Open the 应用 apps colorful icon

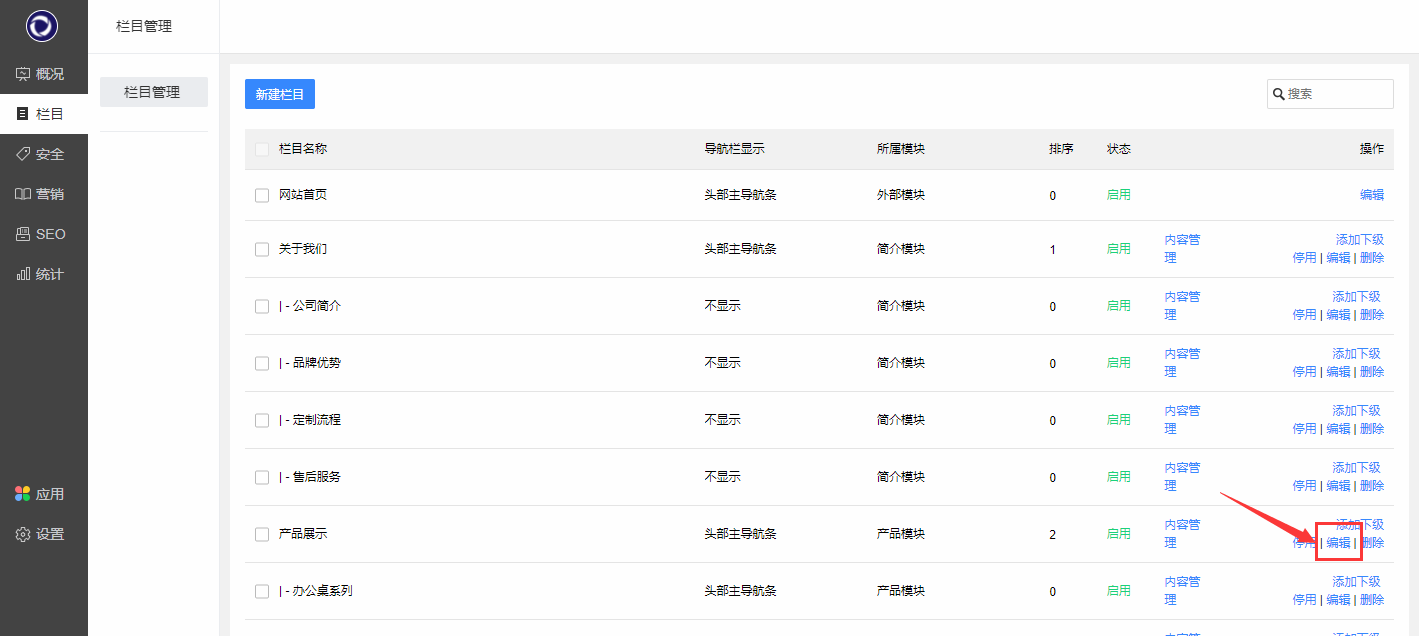coord(23,494)
